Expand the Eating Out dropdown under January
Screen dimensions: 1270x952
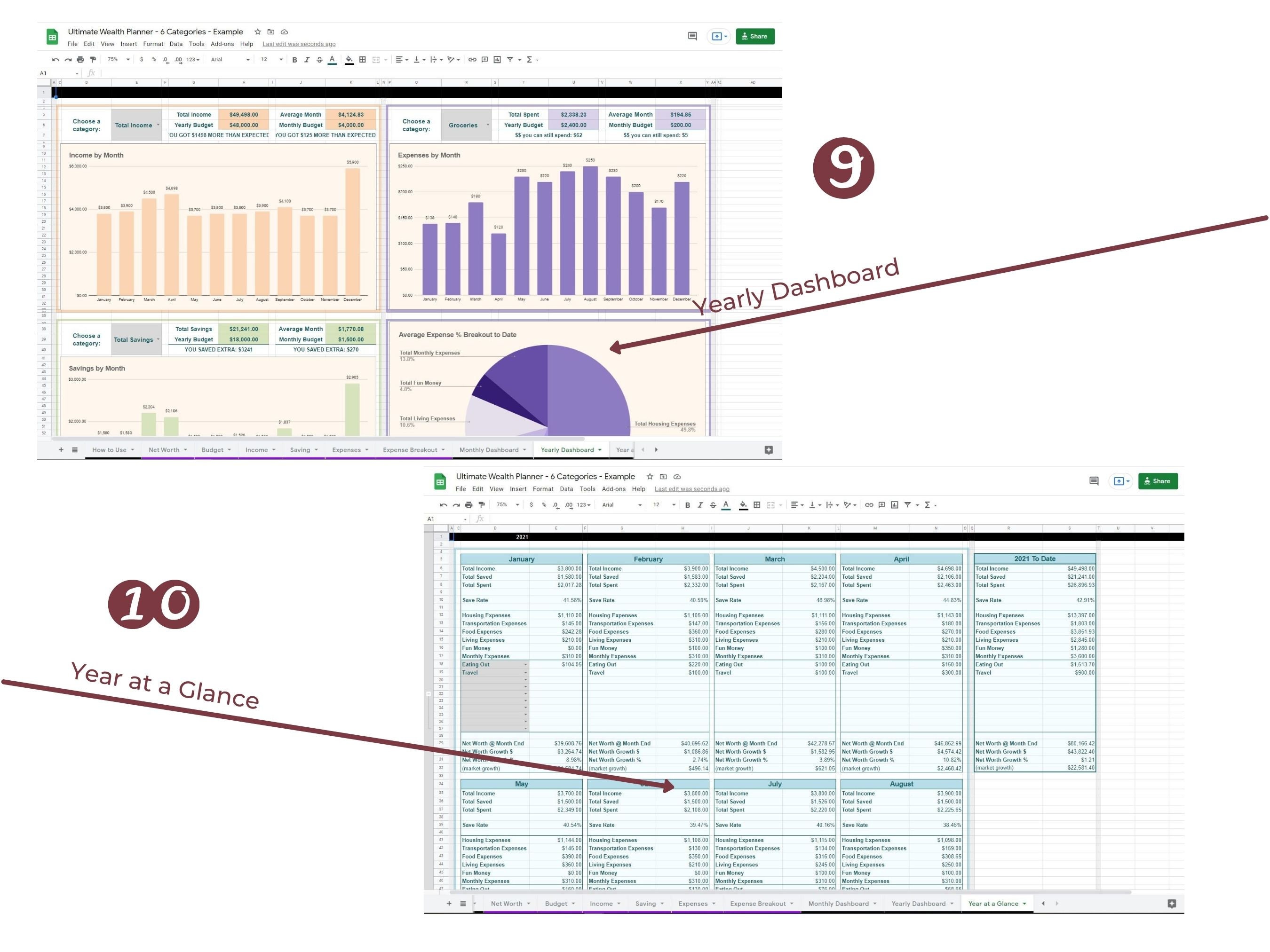point(525,664)
